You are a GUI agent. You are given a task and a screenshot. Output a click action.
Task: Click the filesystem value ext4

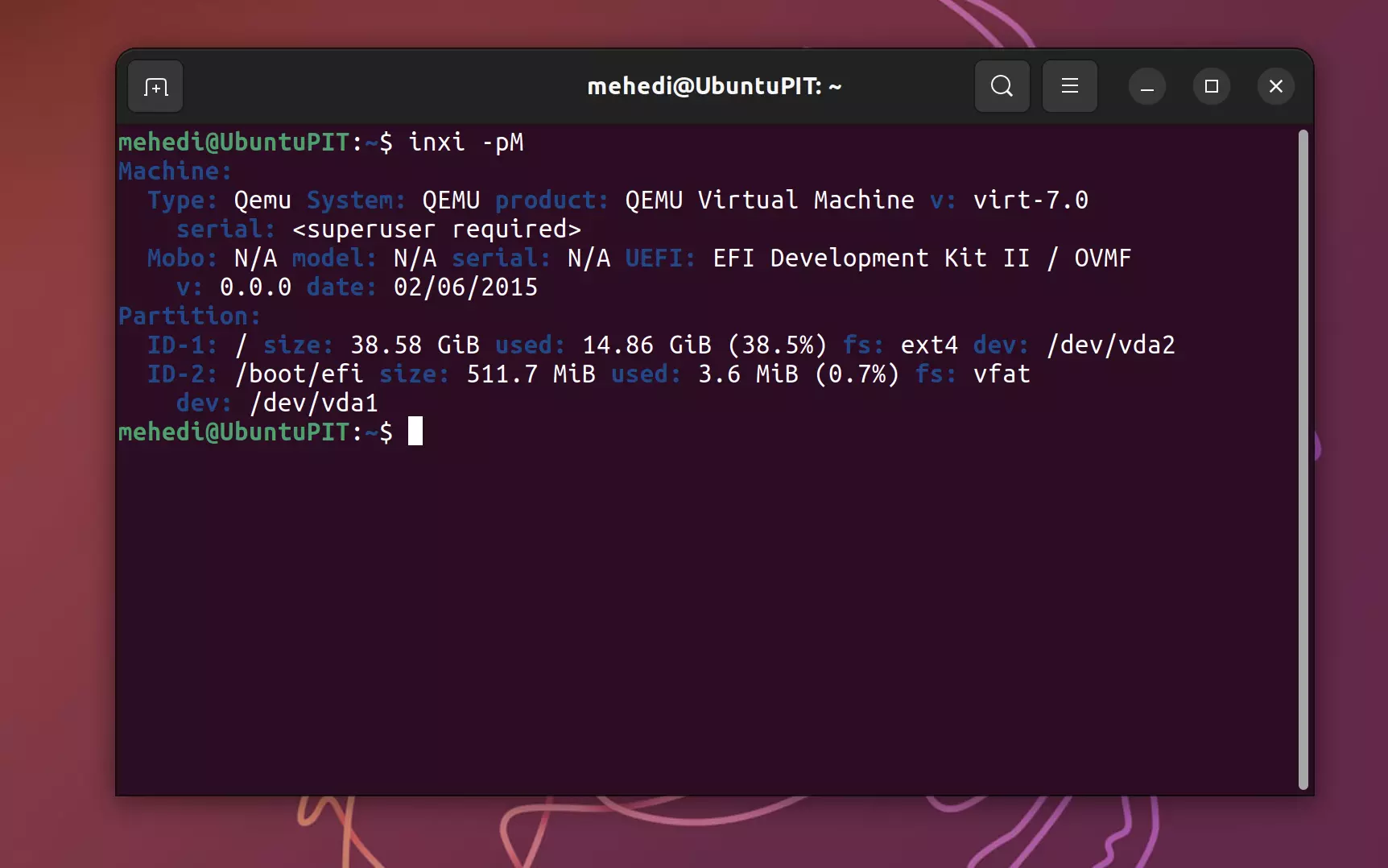(x=929, y=345)
